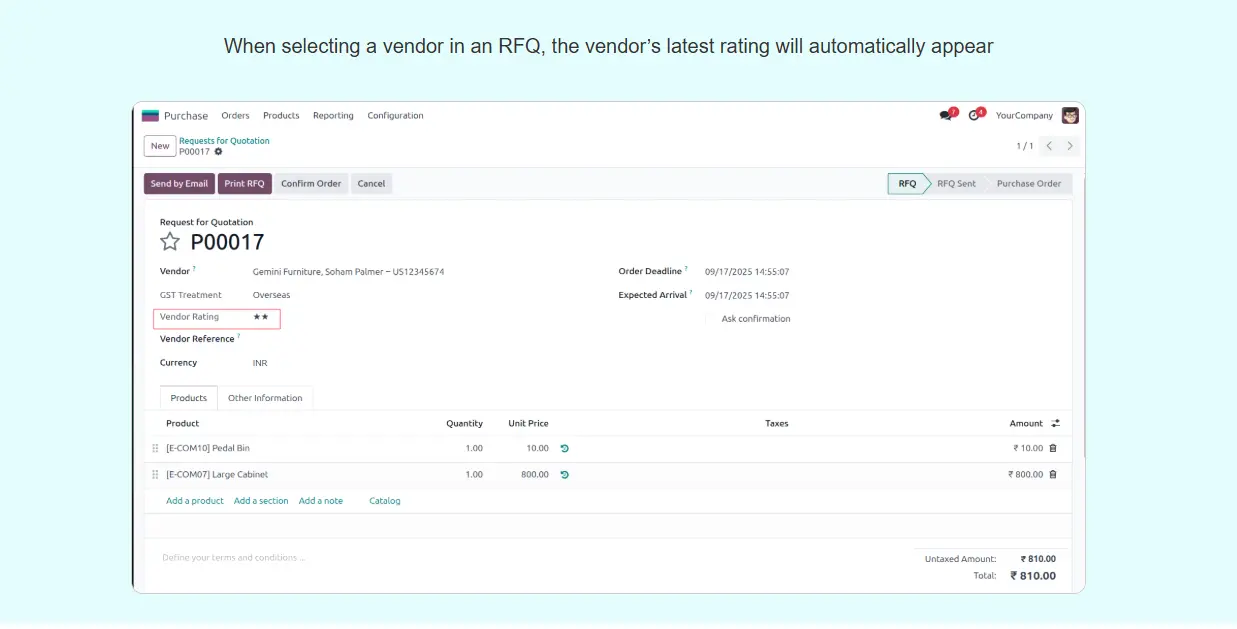Delete the Pedal Bin line
This screenshot has height=629, width=1237.
coord(1053,449)
